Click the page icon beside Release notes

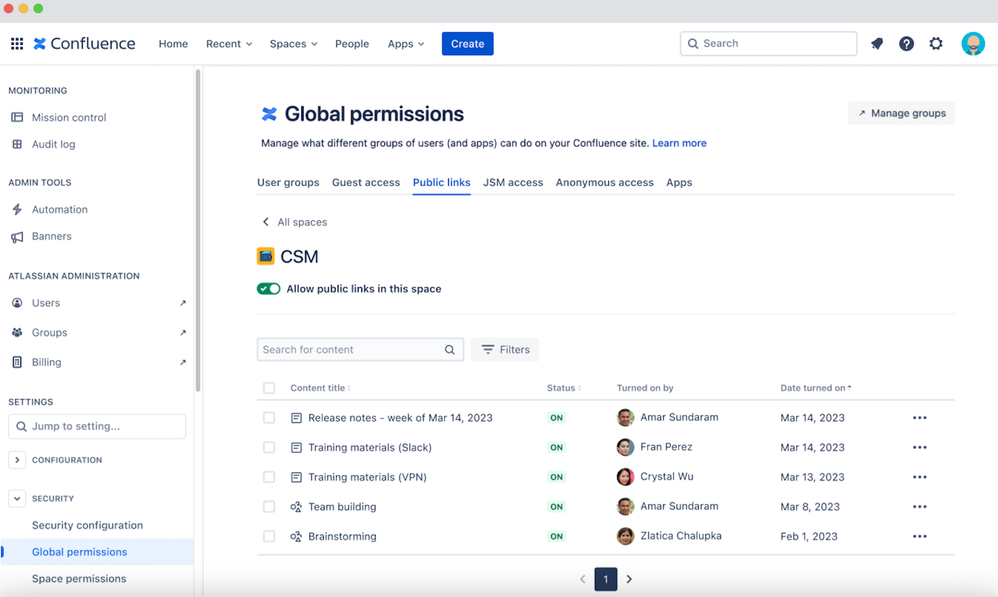click(296, 418)
